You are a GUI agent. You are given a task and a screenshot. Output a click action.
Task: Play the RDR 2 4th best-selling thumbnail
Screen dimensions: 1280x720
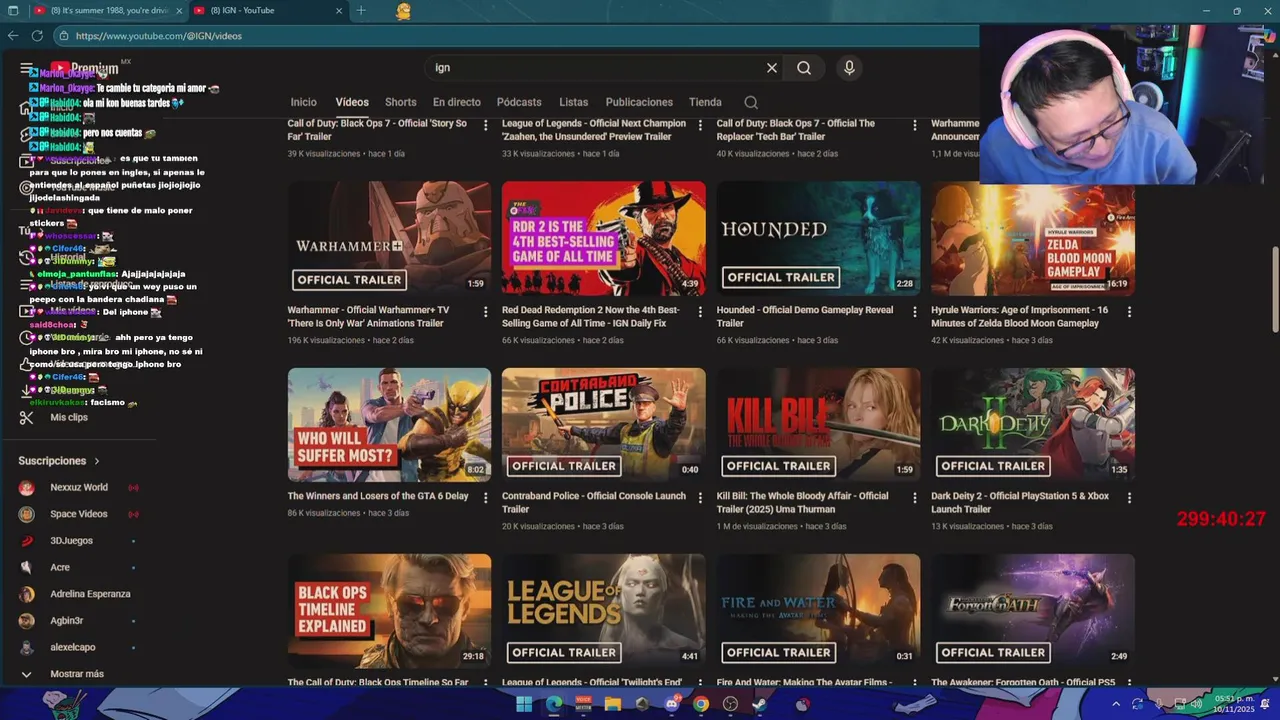pyautogui.click(x=604, y=238)
